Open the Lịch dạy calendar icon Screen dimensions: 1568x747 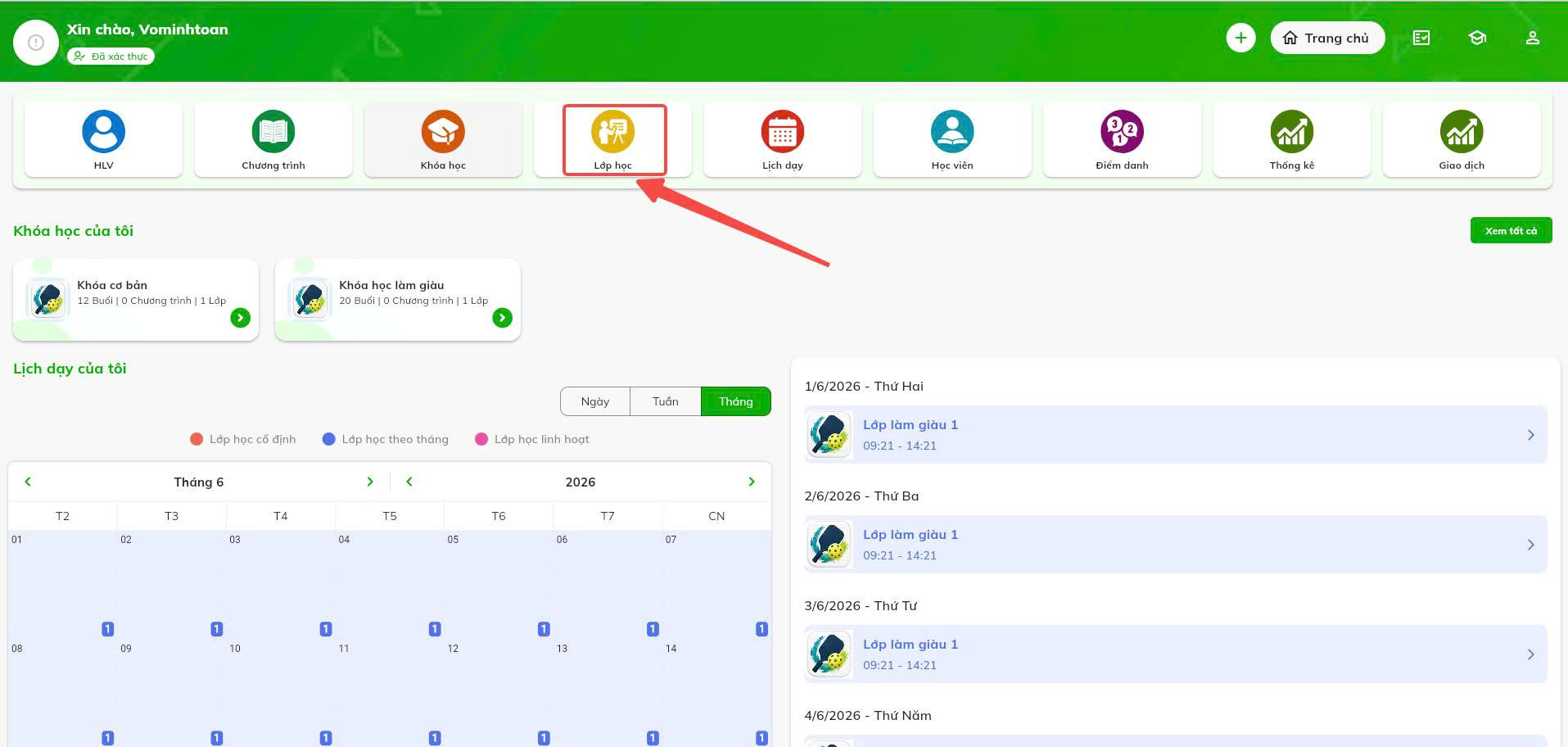783,131
